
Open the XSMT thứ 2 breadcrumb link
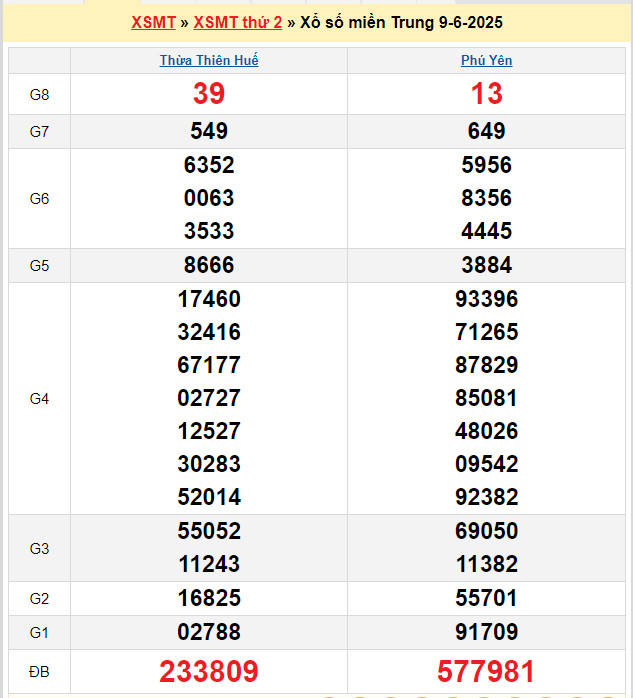[x=238, y=22]
